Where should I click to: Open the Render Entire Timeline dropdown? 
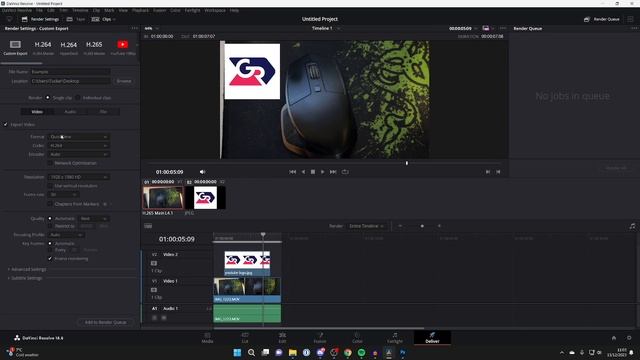click(x=366, y=226)
